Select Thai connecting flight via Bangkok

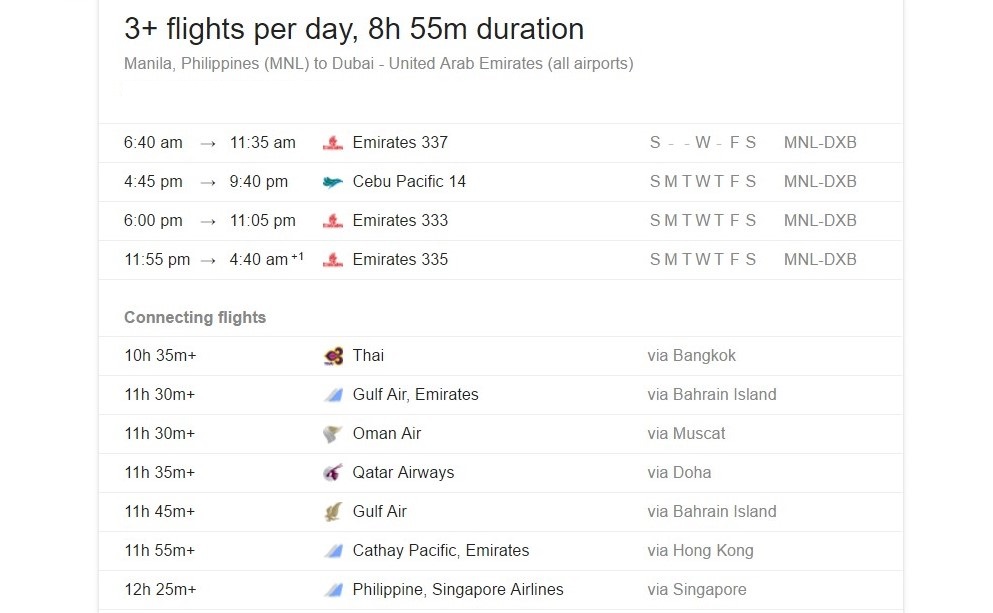pyautogui.click(x=368, y=356)
